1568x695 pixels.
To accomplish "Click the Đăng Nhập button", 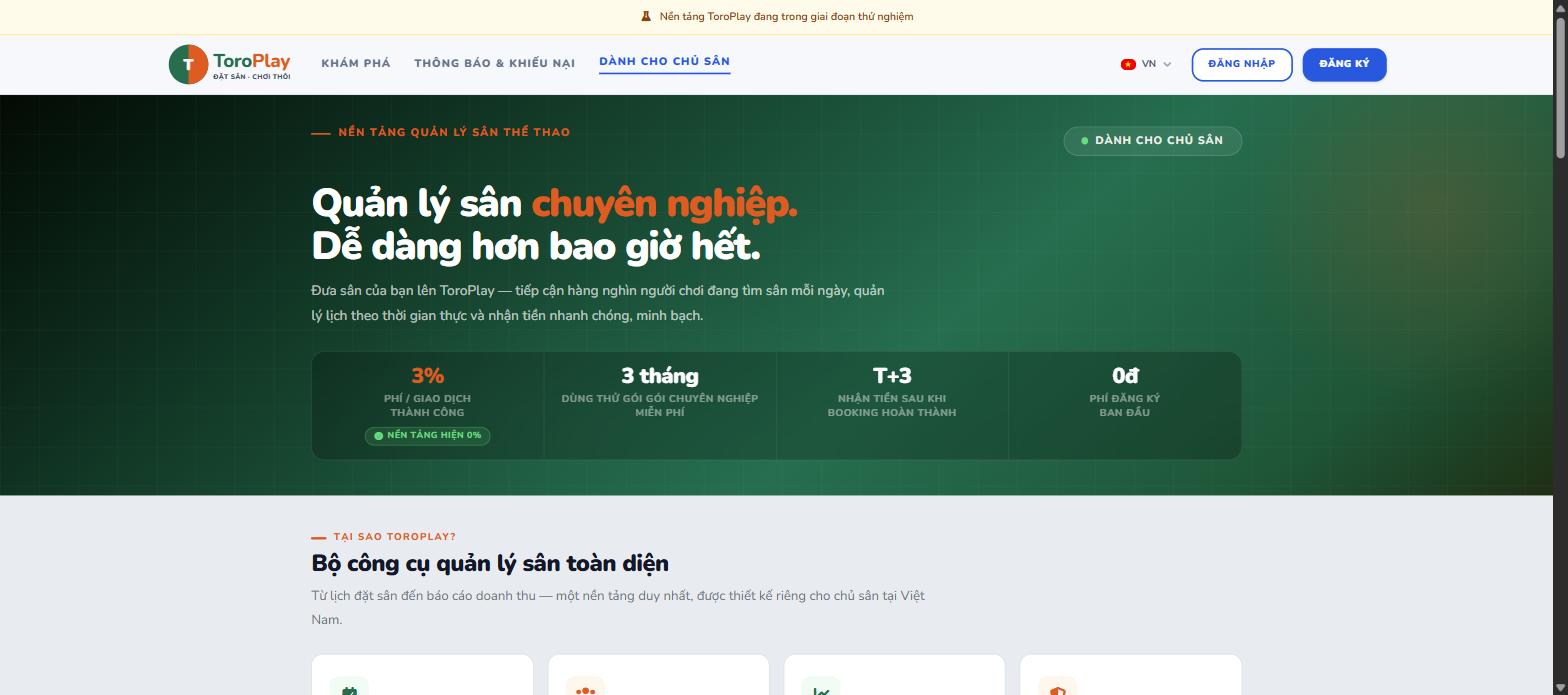I will [1241, 64].
